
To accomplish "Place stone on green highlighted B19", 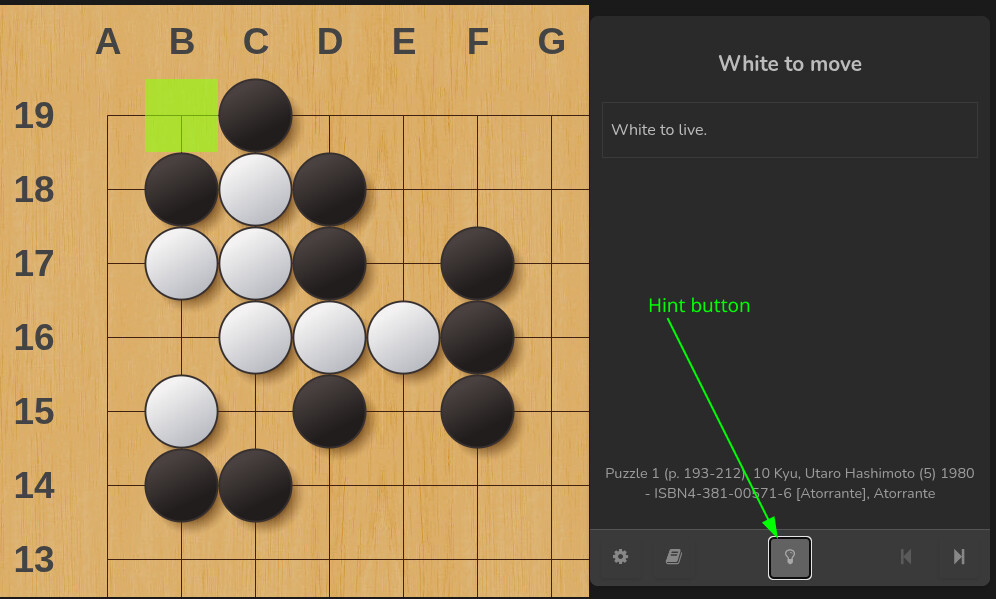I will (x=182, y=116).
